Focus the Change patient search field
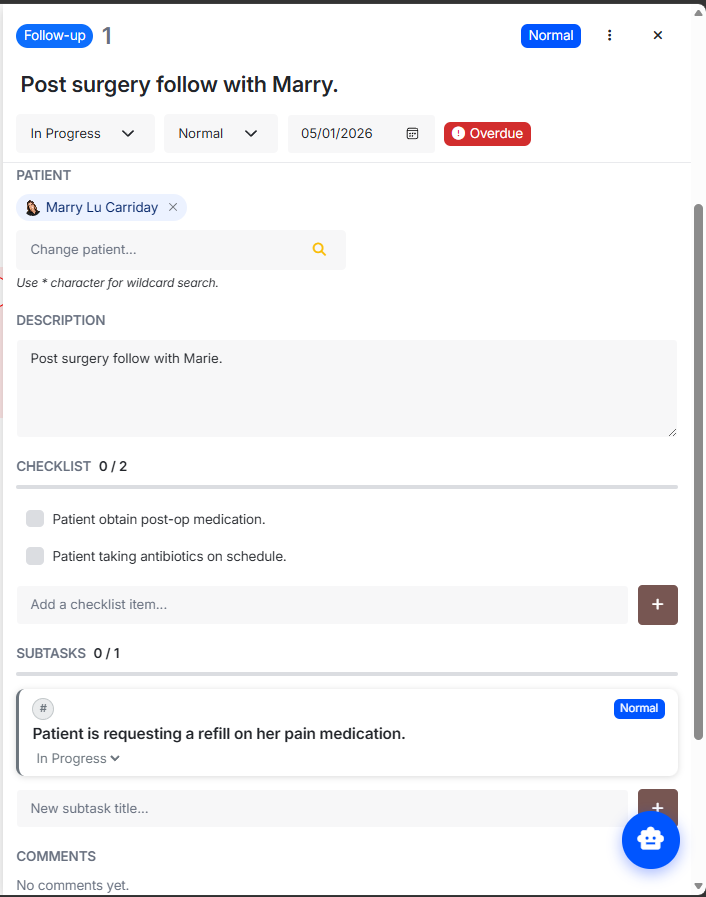Image resolution: width=706 pixels, height=897 pixels. point(181,250)
